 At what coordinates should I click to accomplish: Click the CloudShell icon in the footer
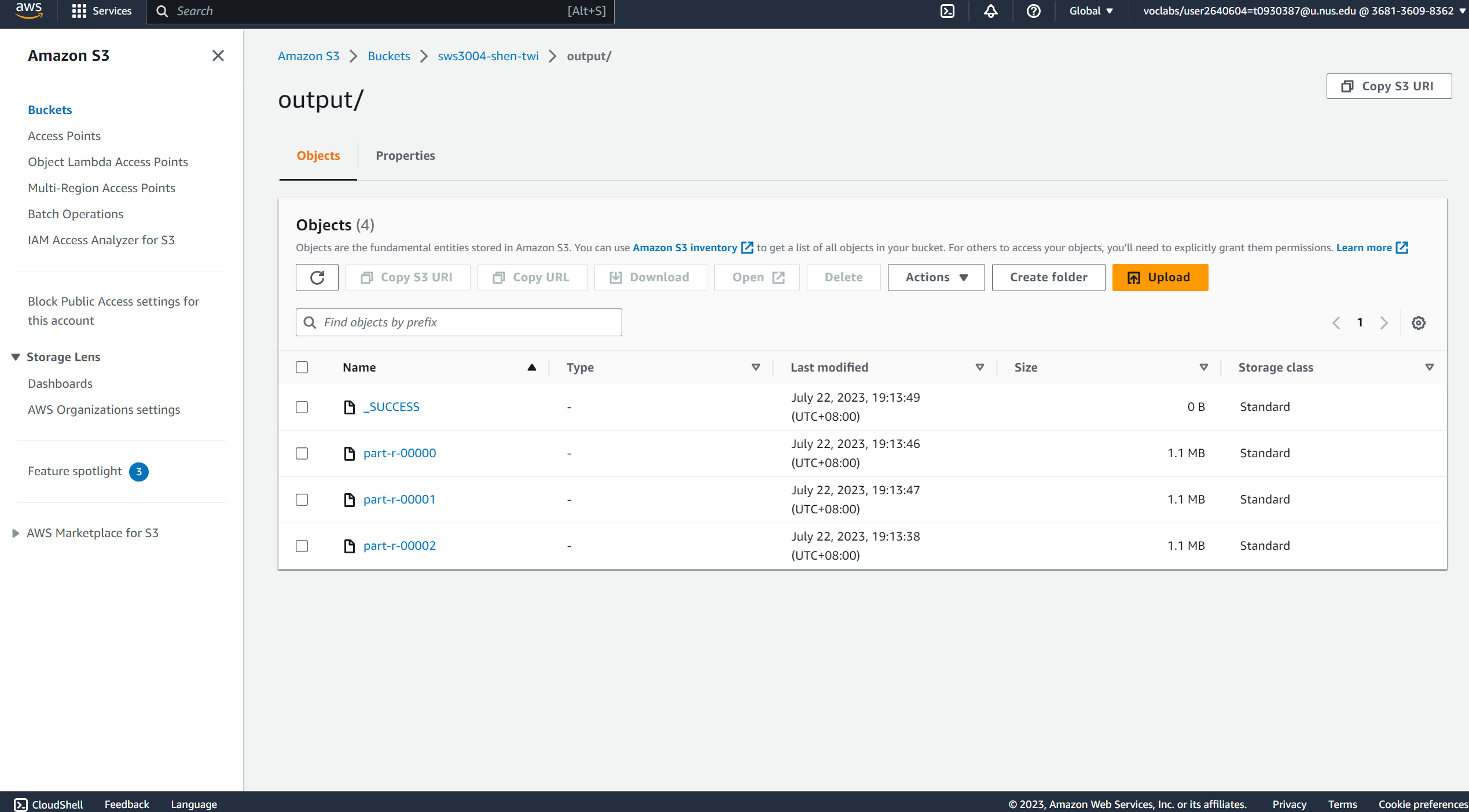point(20,804)
